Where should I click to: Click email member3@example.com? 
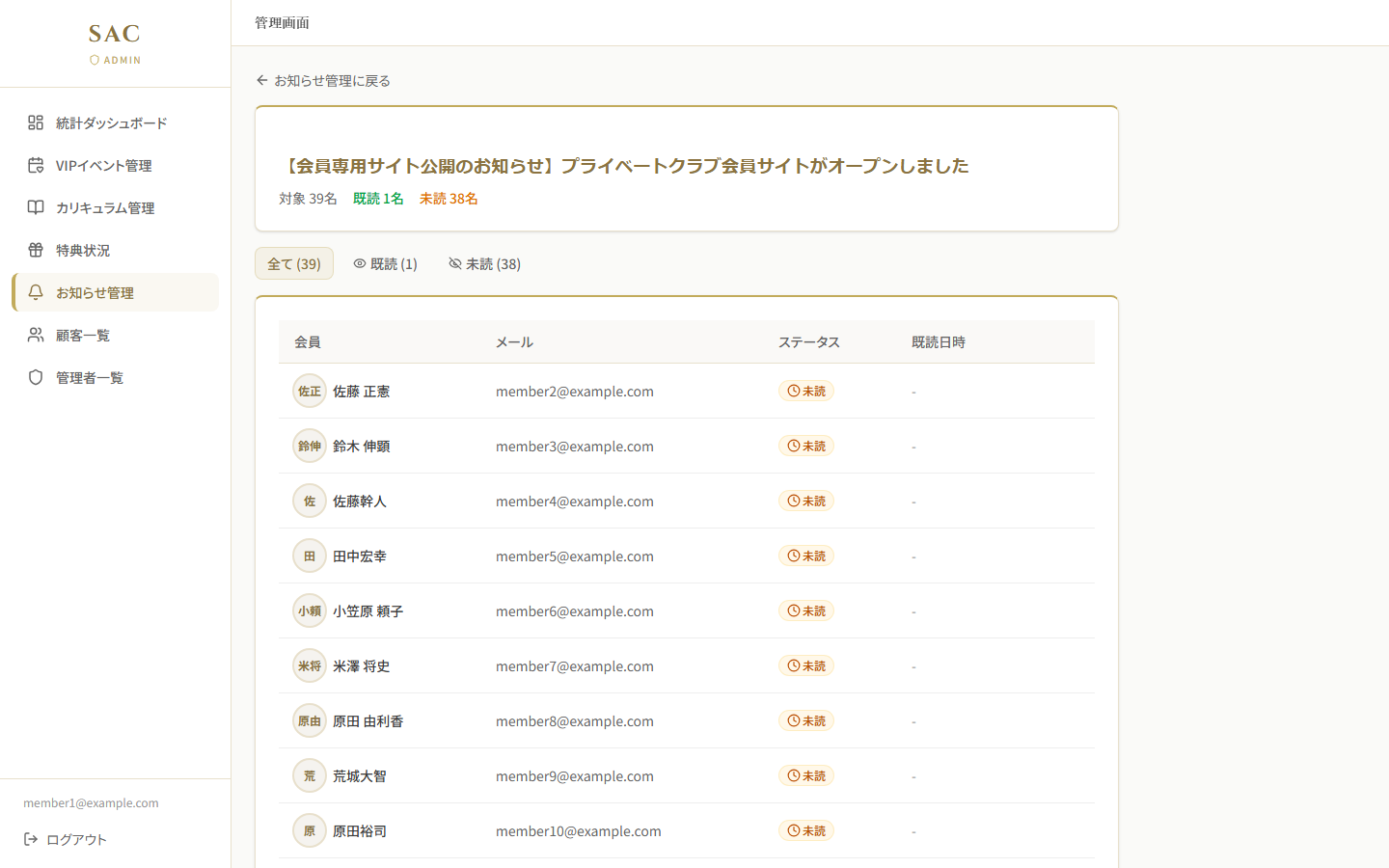(575, 447)
